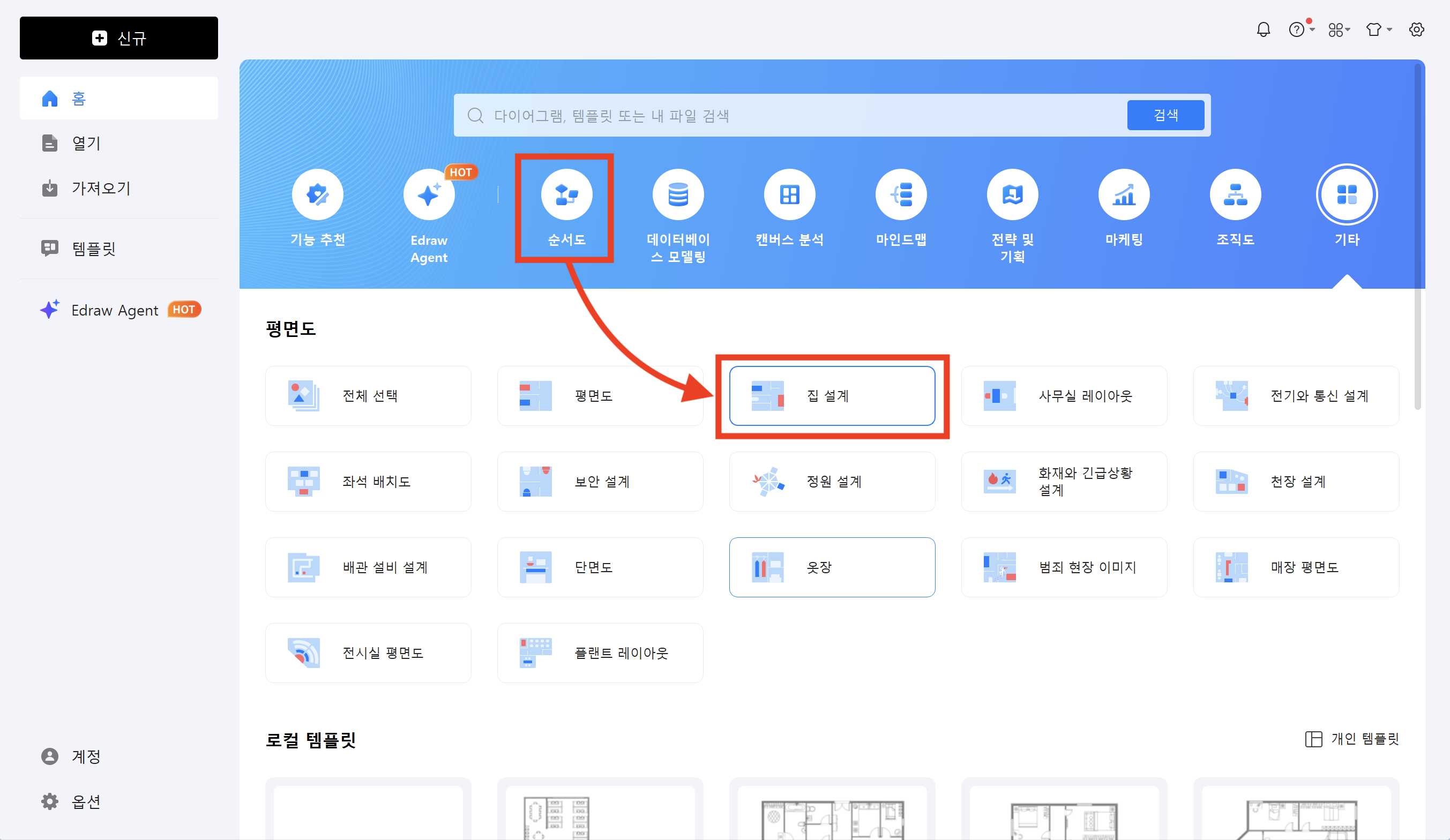Select the 집 설계 home plan card

(832, 396)
